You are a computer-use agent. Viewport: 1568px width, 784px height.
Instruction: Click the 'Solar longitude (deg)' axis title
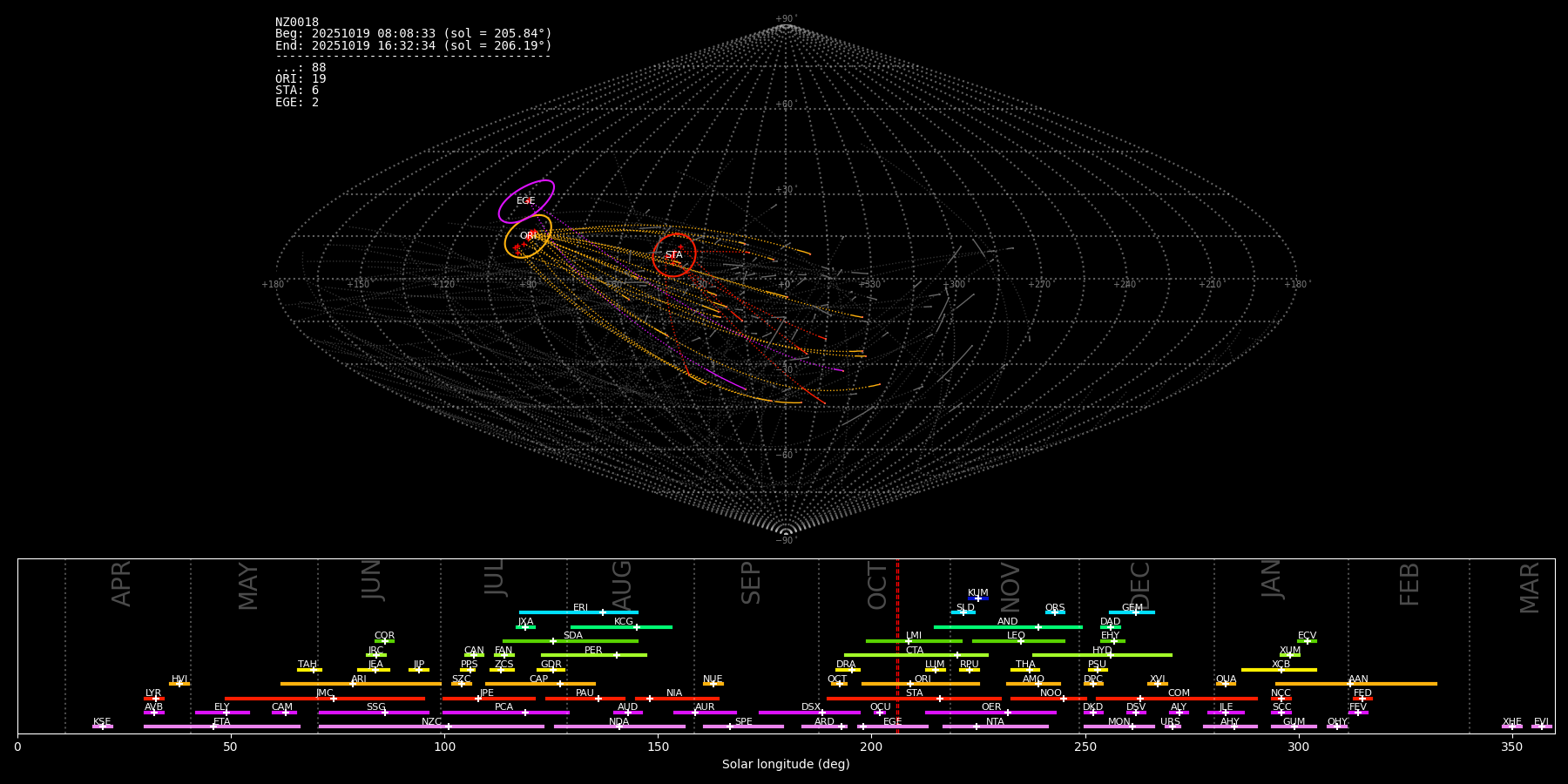pos(786,765)
